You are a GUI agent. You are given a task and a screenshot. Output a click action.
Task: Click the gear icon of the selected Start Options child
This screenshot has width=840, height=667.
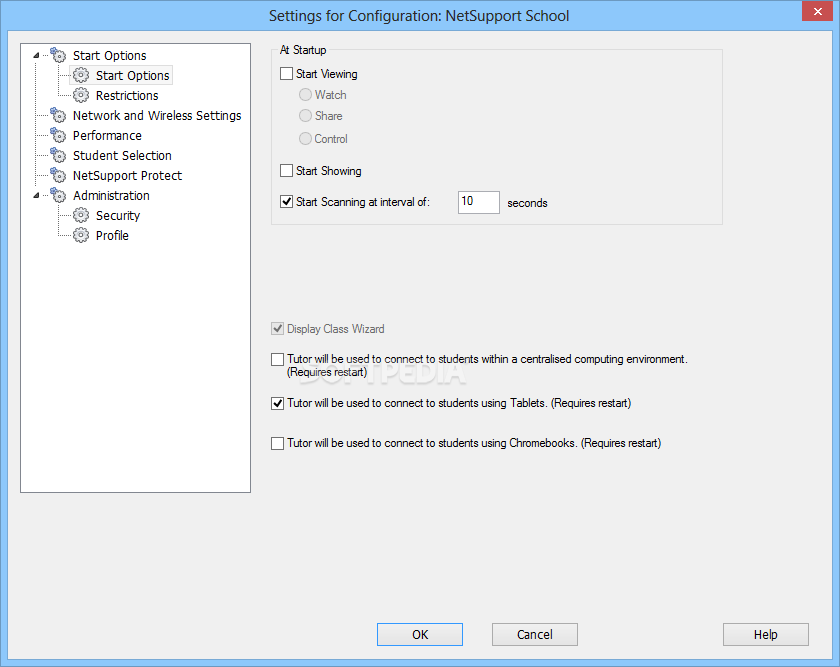(81, 75)
